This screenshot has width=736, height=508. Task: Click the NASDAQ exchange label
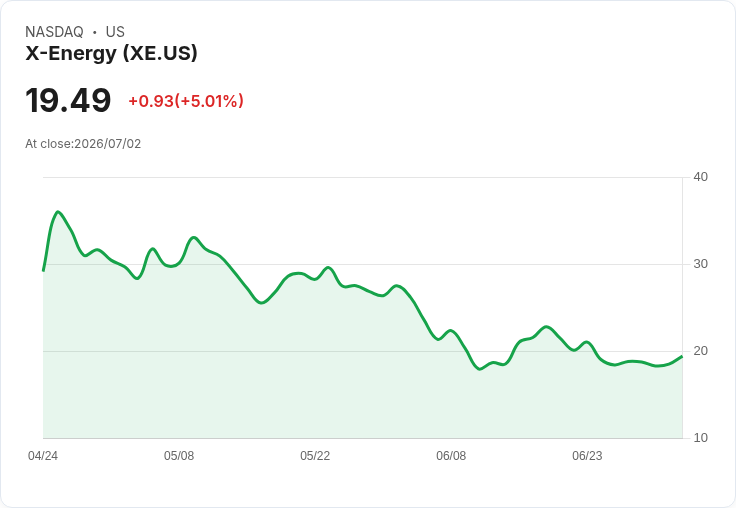54,32
